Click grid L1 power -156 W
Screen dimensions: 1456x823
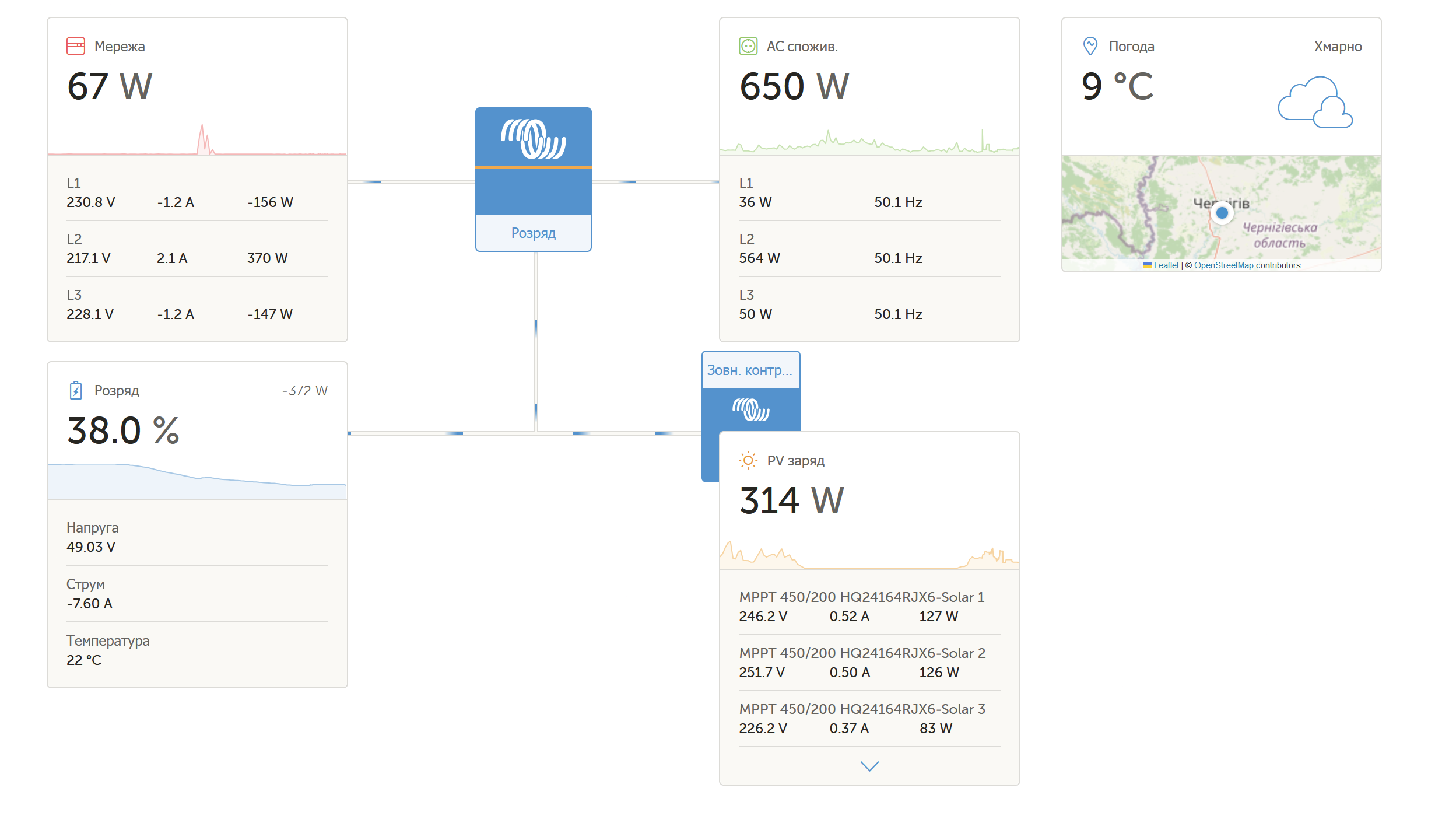pyautogui.click(x=270, y=202)
